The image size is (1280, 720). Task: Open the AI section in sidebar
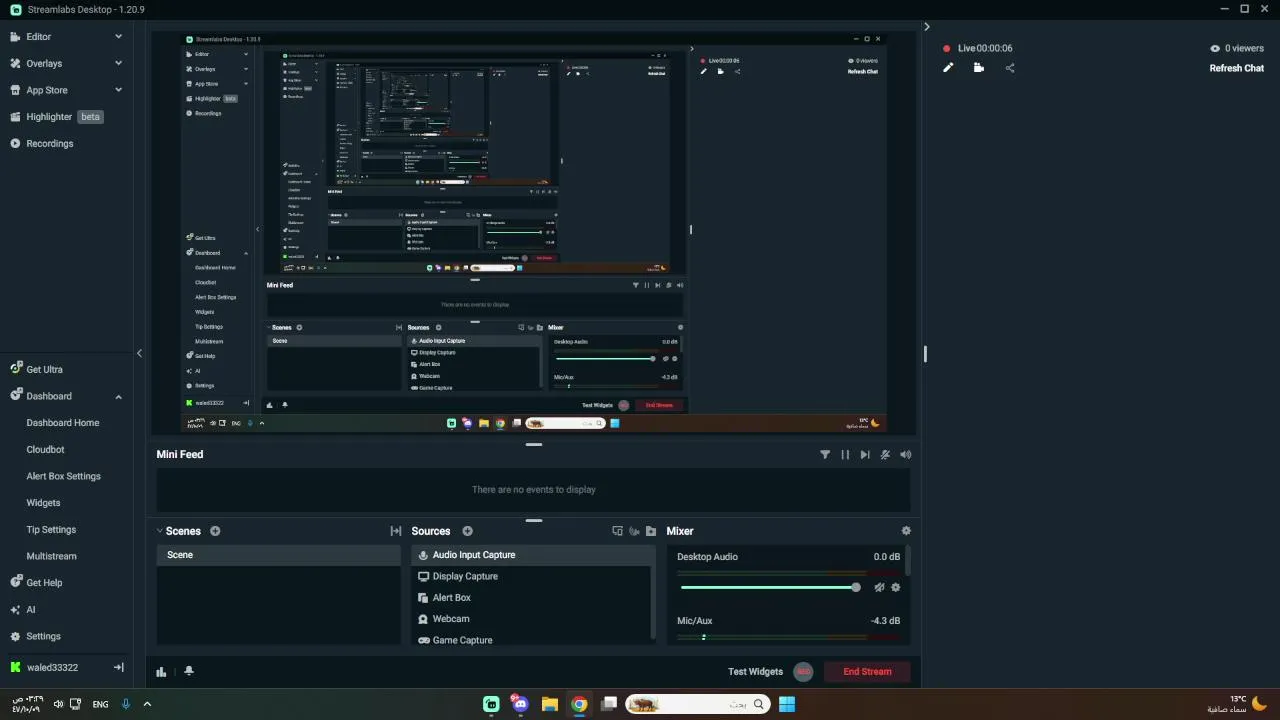tap(30, 610)
